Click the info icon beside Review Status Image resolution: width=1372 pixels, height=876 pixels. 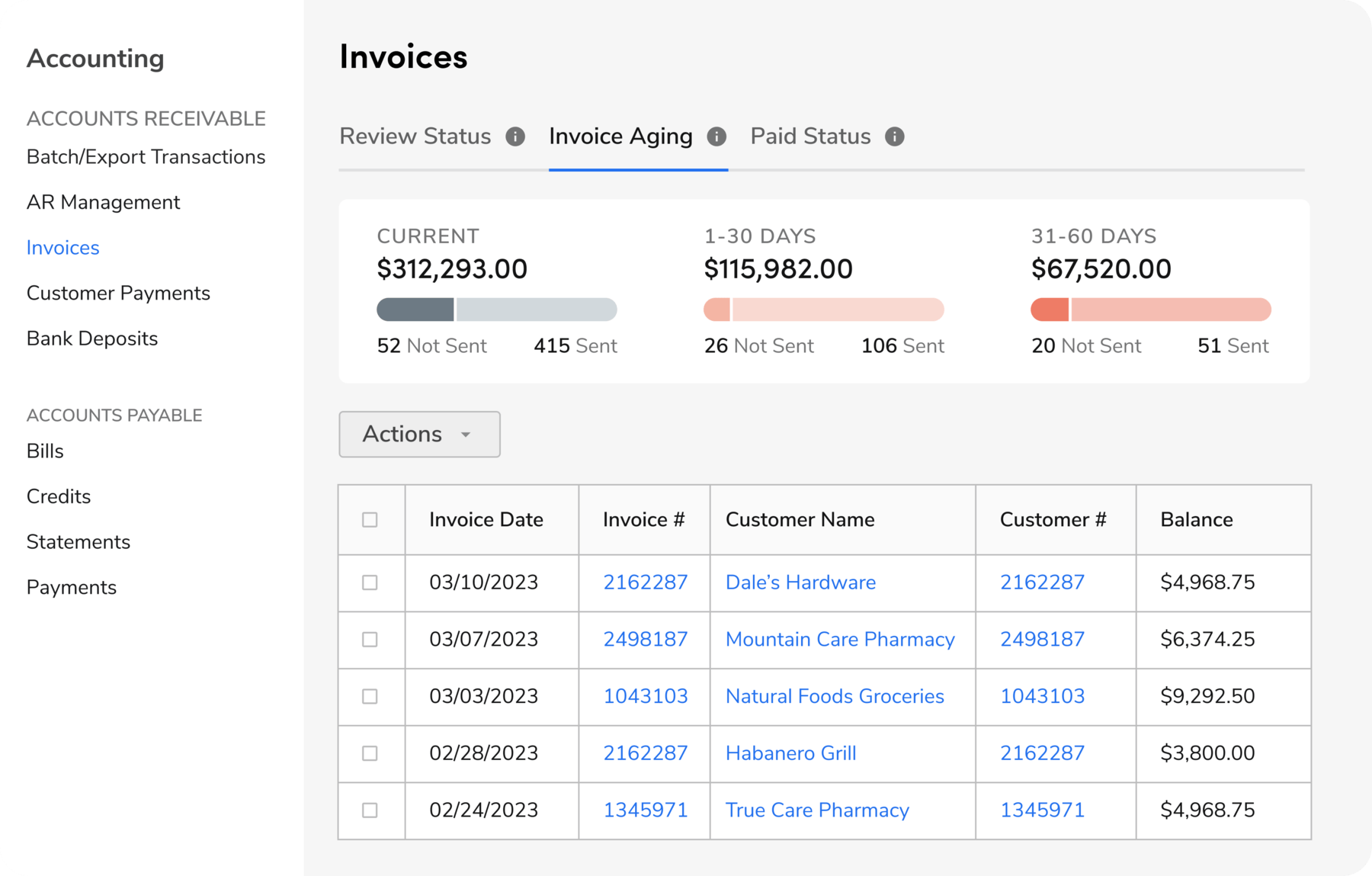[x=515, y=136]
